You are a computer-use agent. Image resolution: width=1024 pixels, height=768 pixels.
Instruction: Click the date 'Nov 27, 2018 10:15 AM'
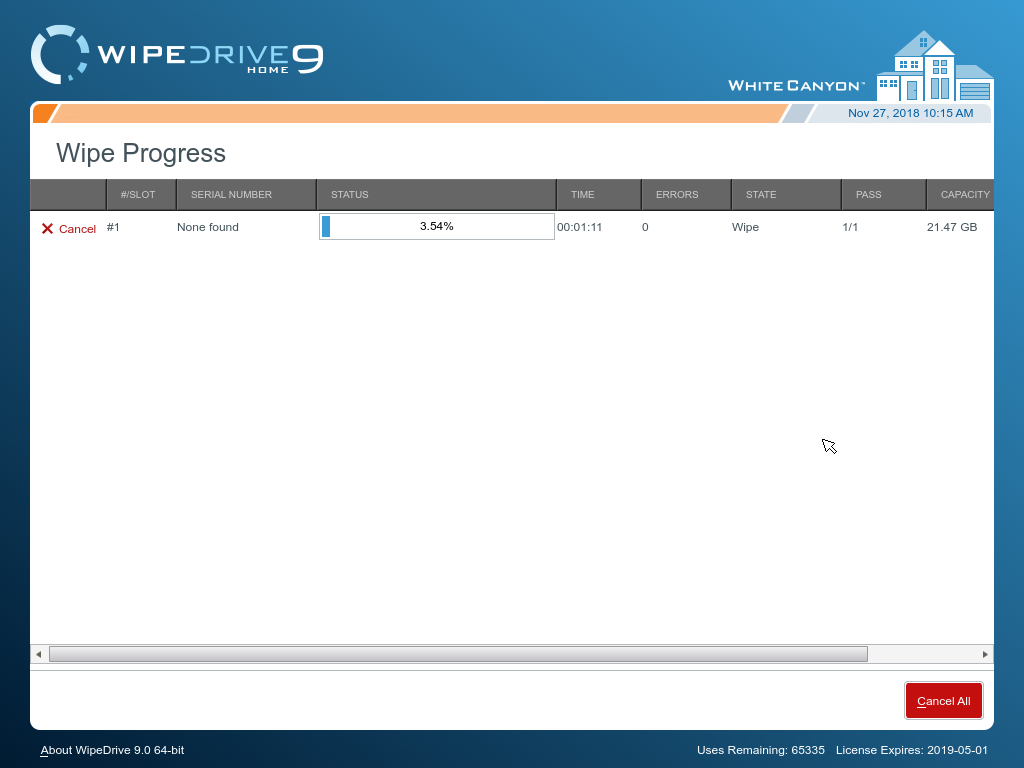pos(910,113)
